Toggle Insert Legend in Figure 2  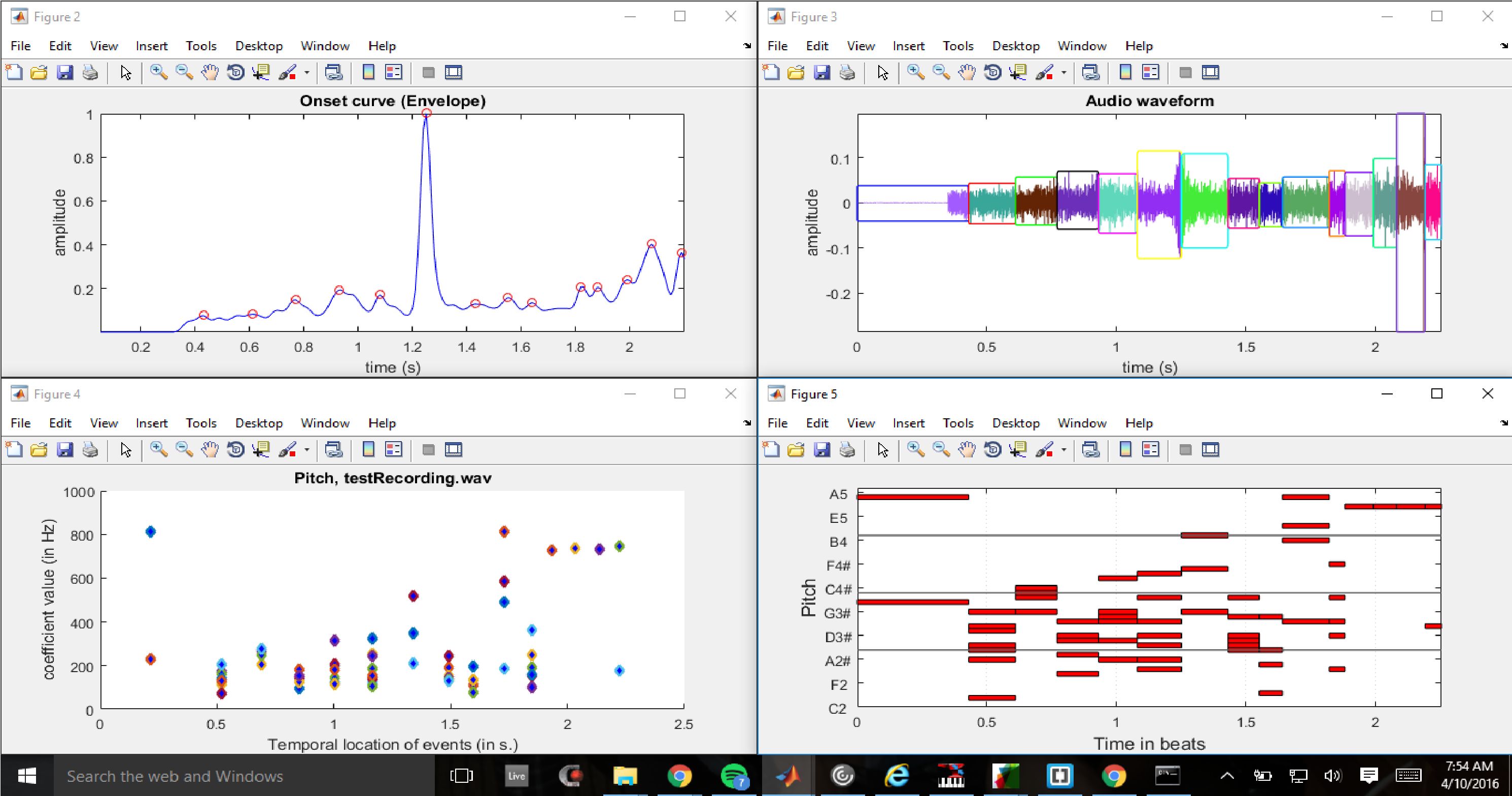(x=393, y=72)
